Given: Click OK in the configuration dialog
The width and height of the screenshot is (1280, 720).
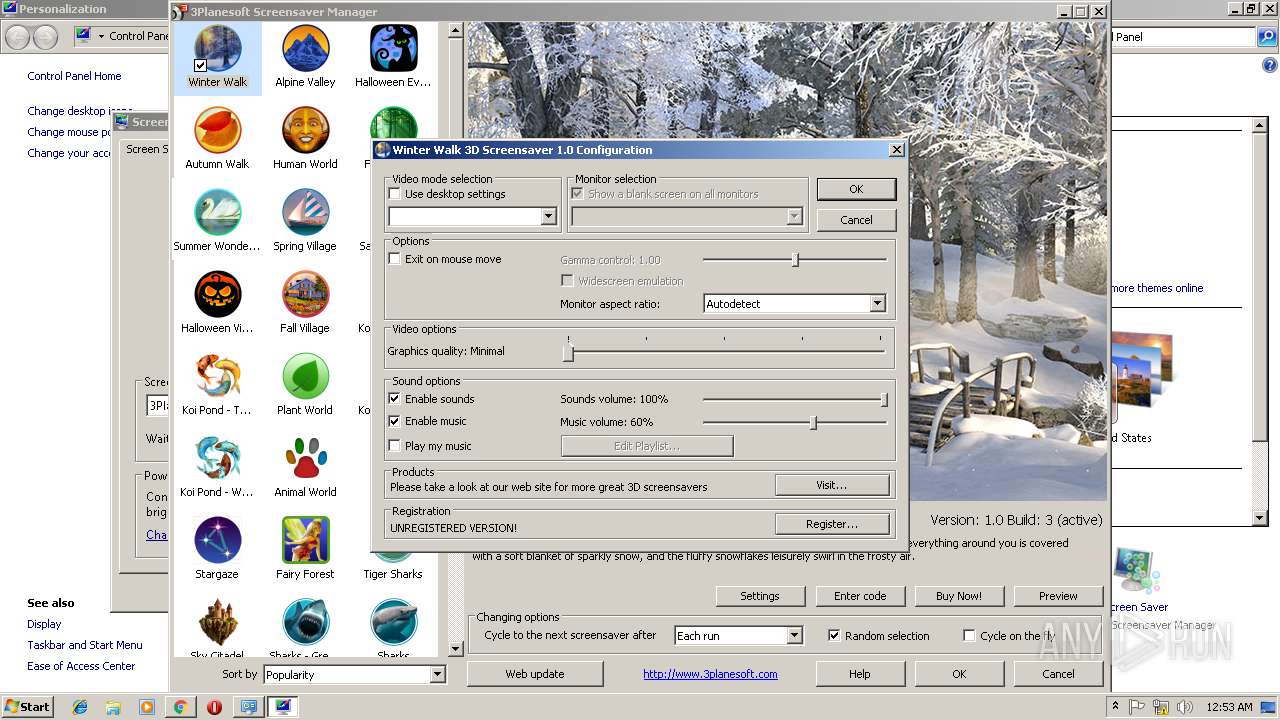Looking at the screenshot, I should tap(856, 189).
